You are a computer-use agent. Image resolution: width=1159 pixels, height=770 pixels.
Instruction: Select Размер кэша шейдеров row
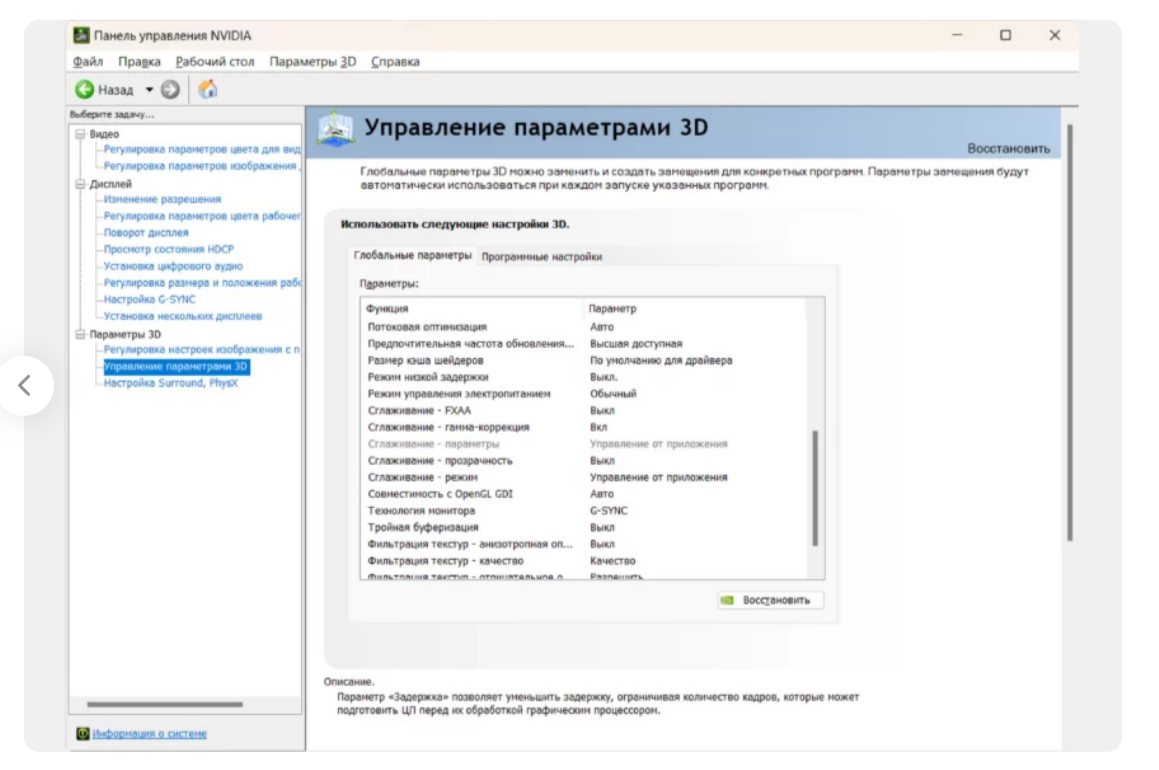click(585, 360)
